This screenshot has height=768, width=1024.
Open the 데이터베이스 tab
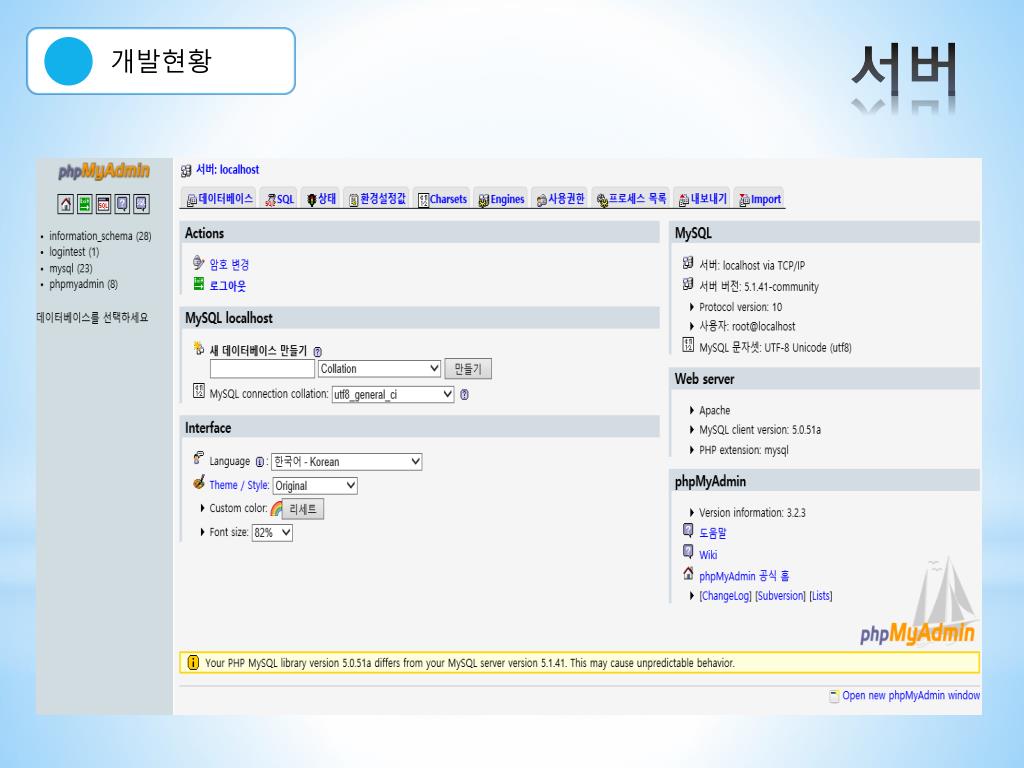pyautogui.click(x=220, y=199)
